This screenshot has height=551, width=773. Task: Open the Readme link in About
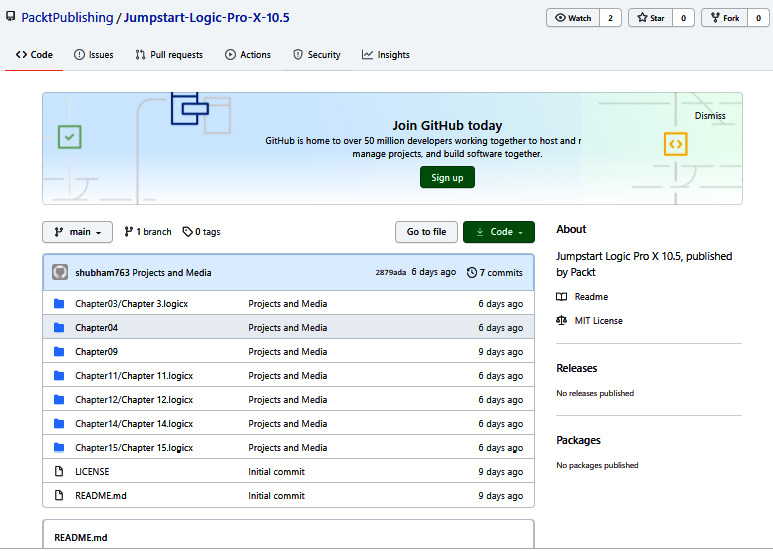(591, 297)
